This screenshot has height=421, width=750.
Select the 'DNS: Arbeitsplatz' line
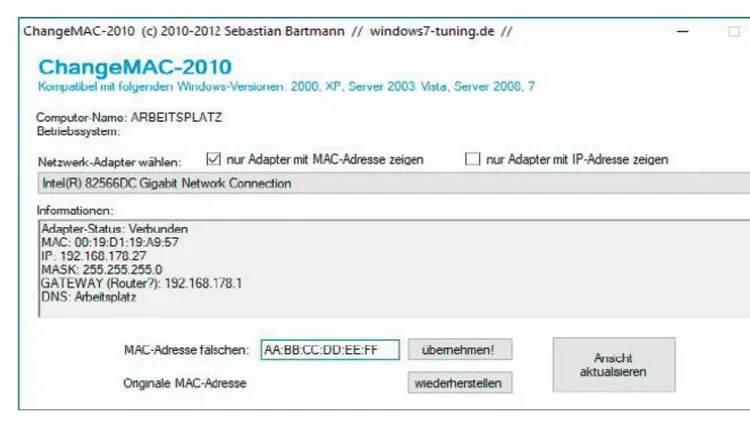[x=88, y=297]
